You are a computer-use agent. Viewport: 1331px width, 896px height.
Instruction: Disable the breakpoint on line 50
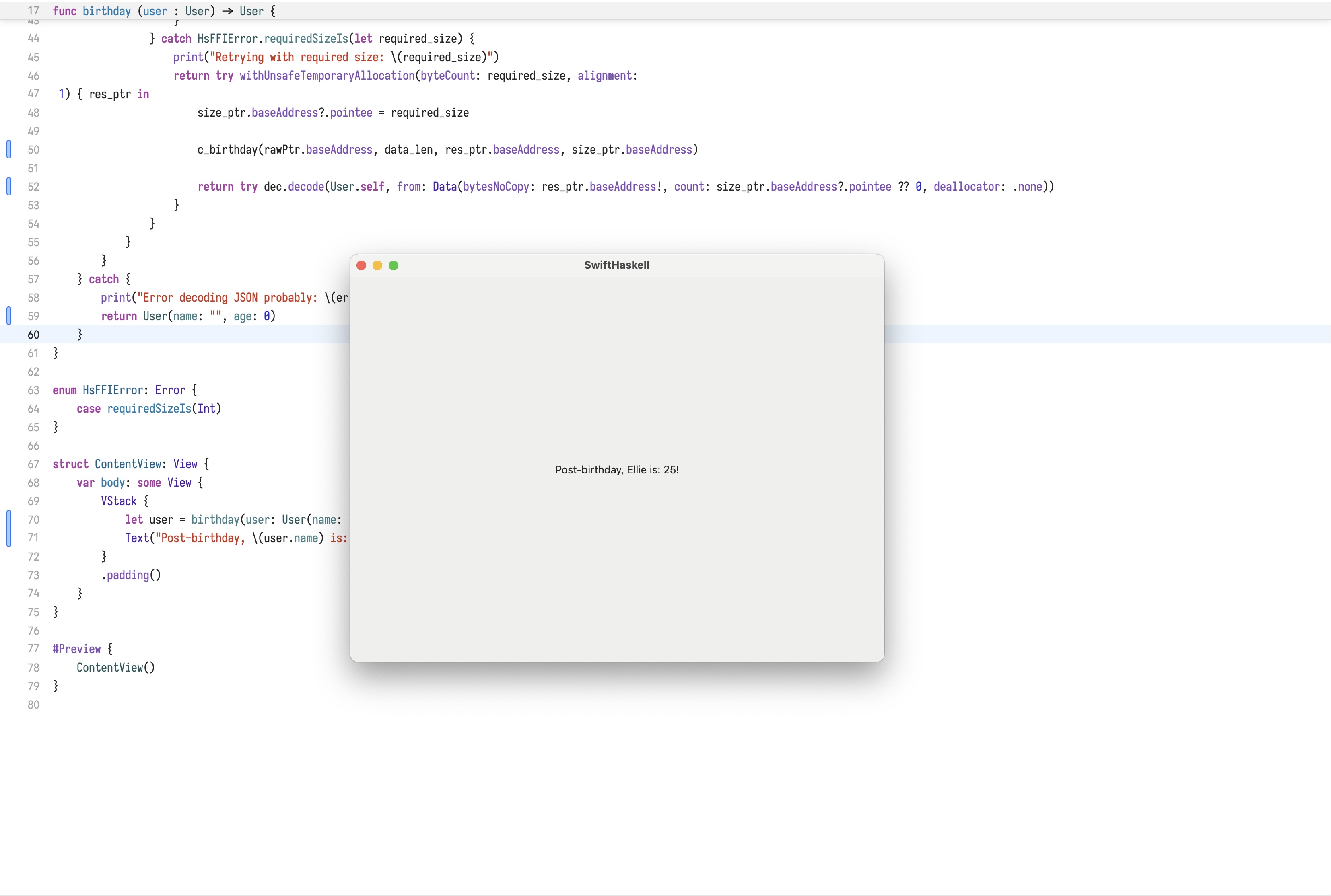pyautogui.click(x=8, y=150)
